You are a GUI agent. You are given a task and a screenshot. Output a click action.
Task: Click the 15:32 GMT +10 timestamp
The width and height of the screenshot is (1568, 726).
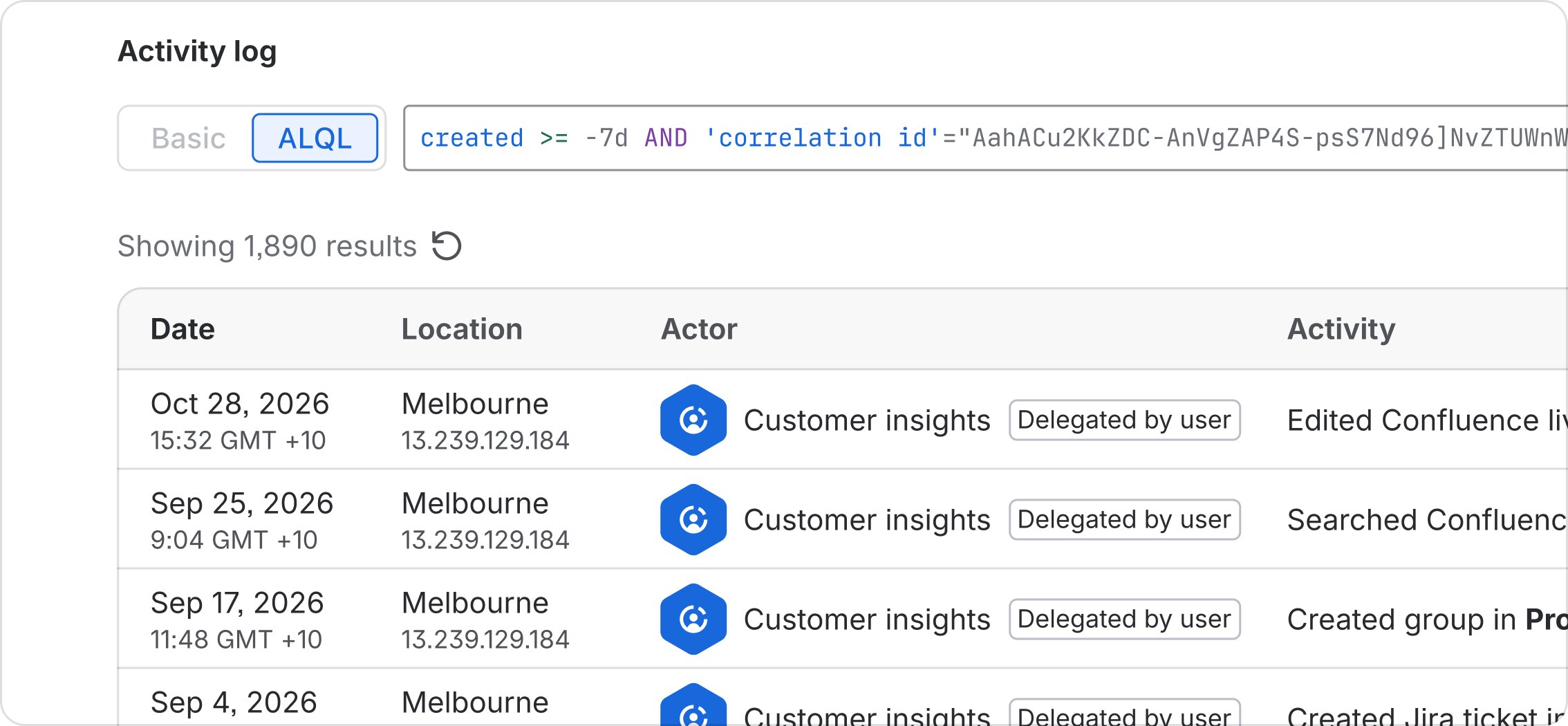[x=238, y=440]
